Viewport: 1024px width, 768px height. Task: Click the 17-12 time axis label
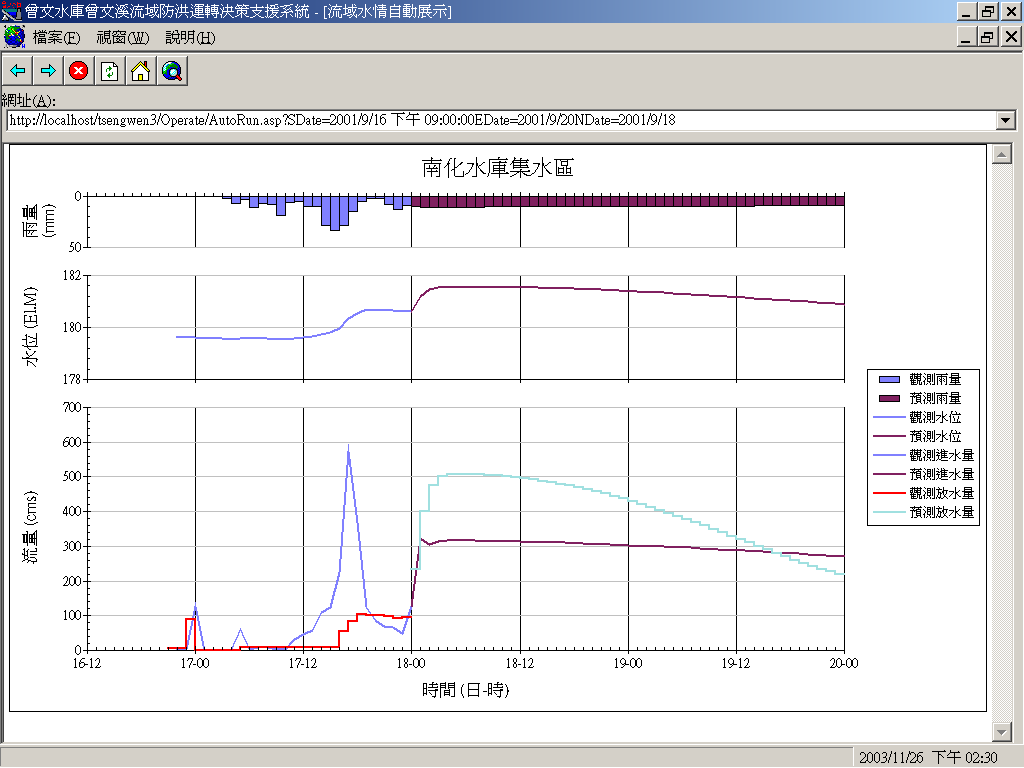[303, 664]
